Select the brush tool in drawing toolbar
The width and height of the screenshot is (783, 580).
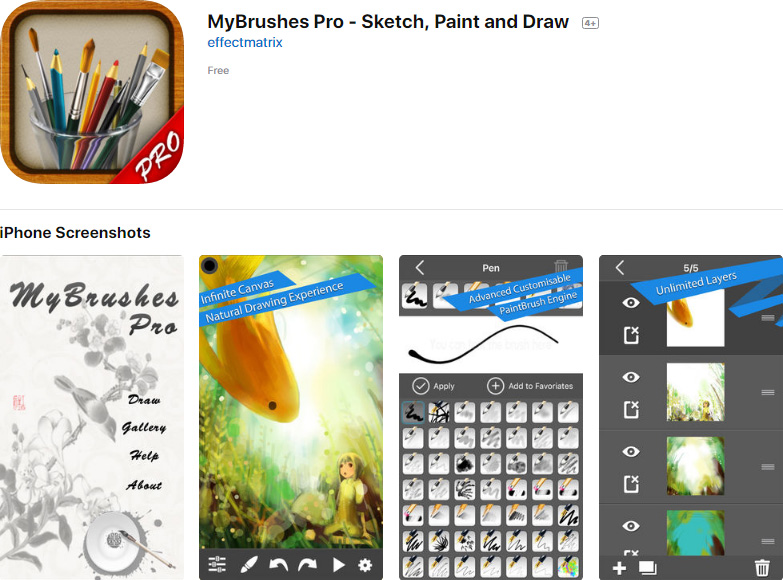249,565
